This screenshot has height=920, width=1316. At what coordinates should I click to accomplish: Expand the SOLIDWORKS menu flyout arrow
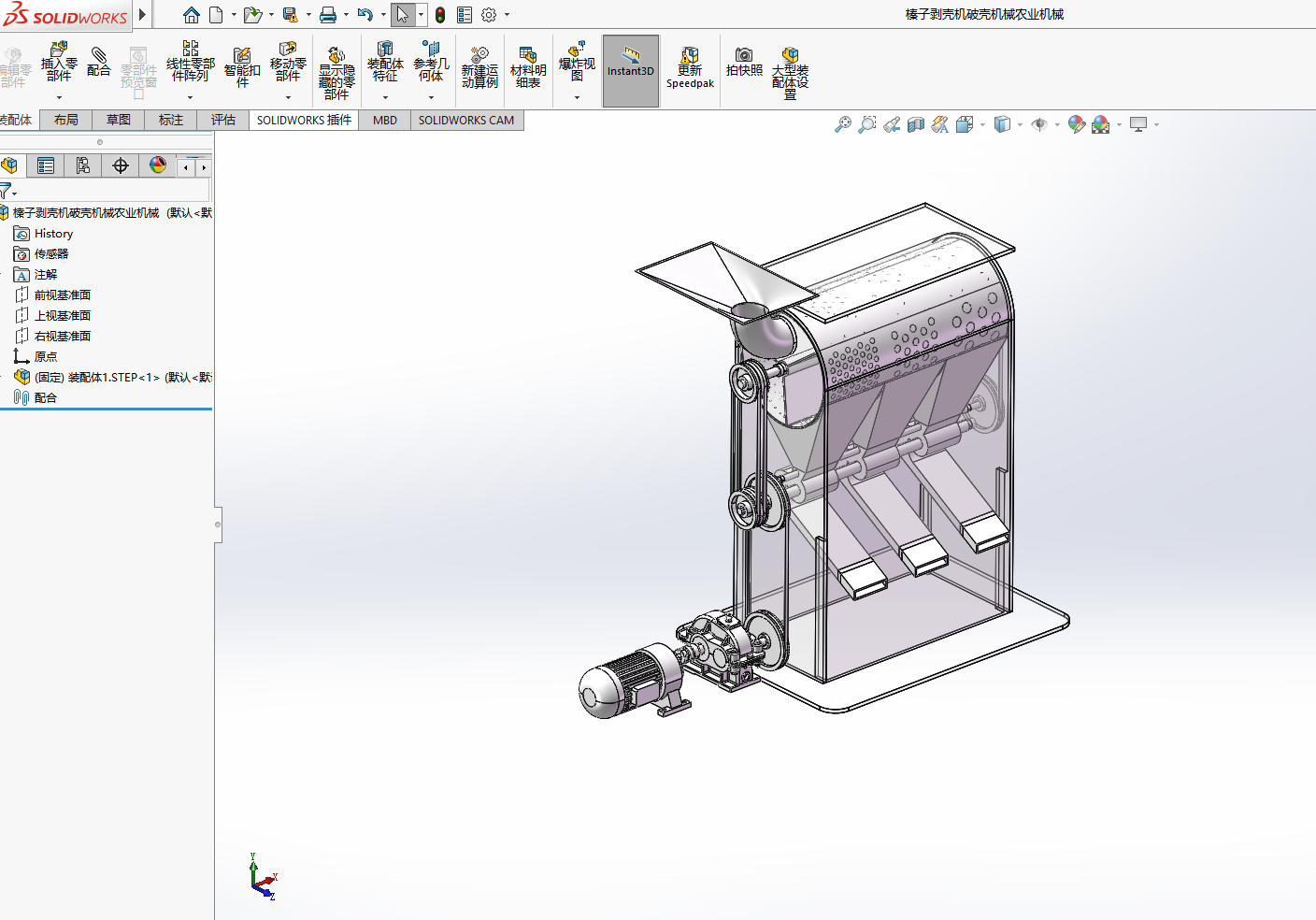pos(142,15)
